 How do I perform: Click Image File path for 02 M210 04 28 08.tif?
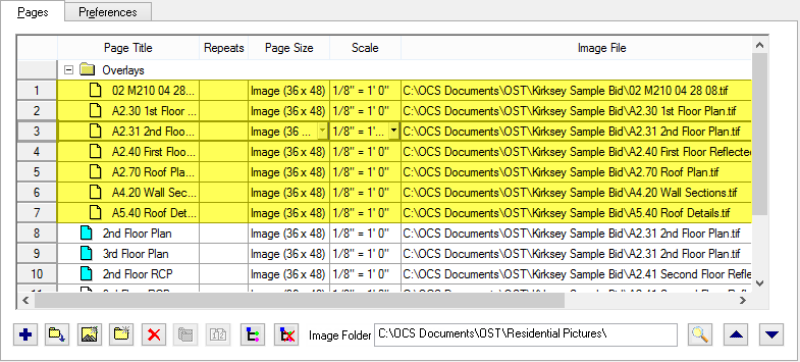565,91
